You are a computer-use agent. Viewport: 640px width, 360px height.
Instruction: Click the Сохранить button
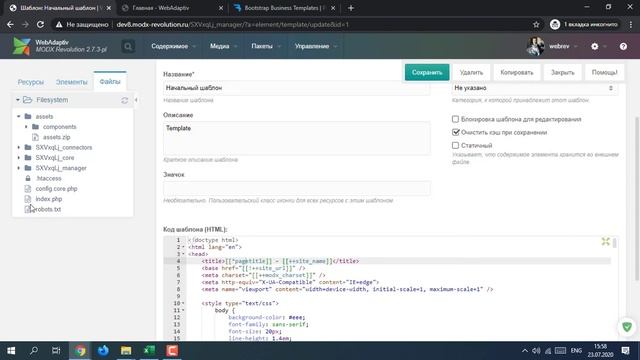click(x=427, y=73)
